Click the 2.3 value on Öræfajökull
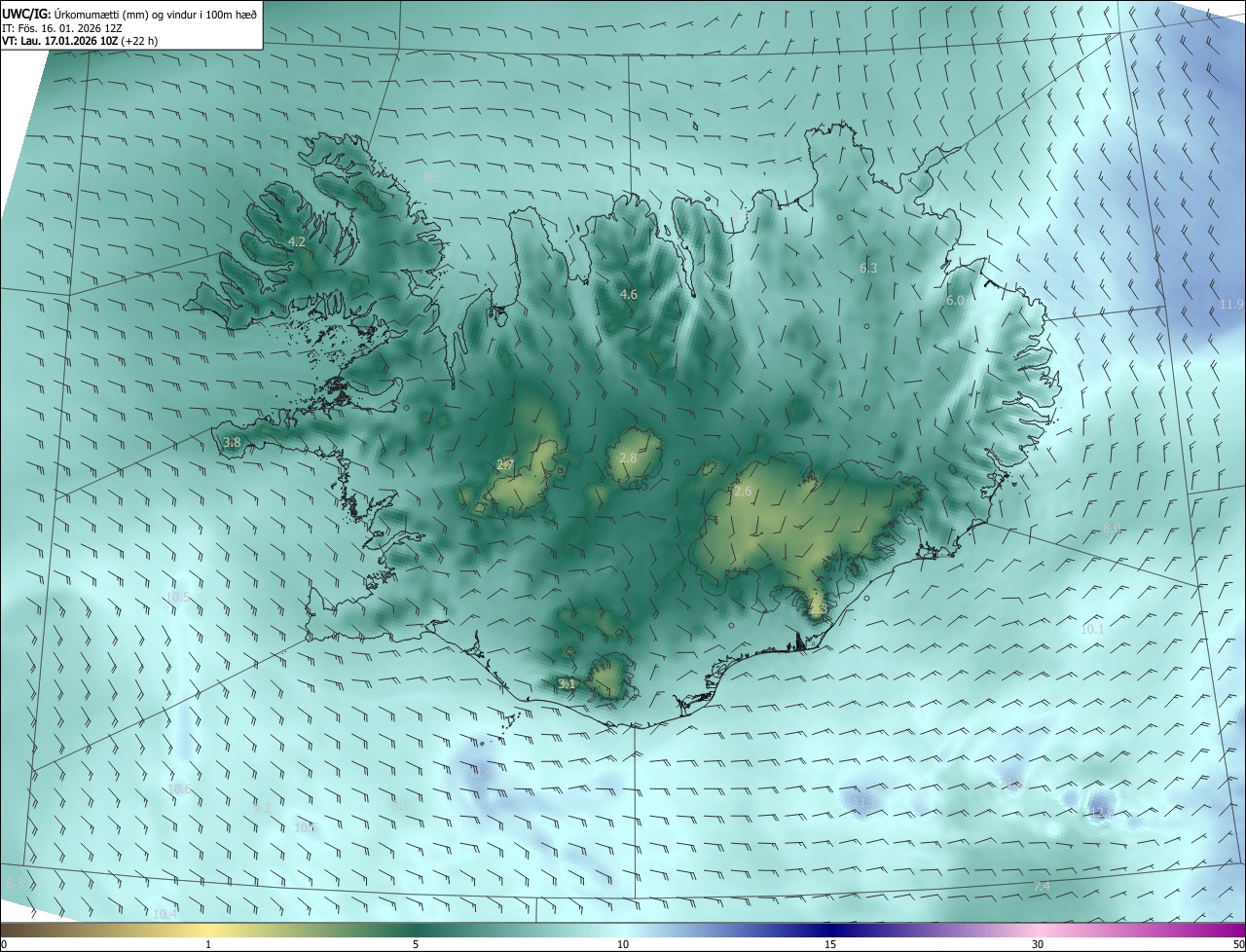The width and height of the screenshot is (1246, 952). coord(818,610)
